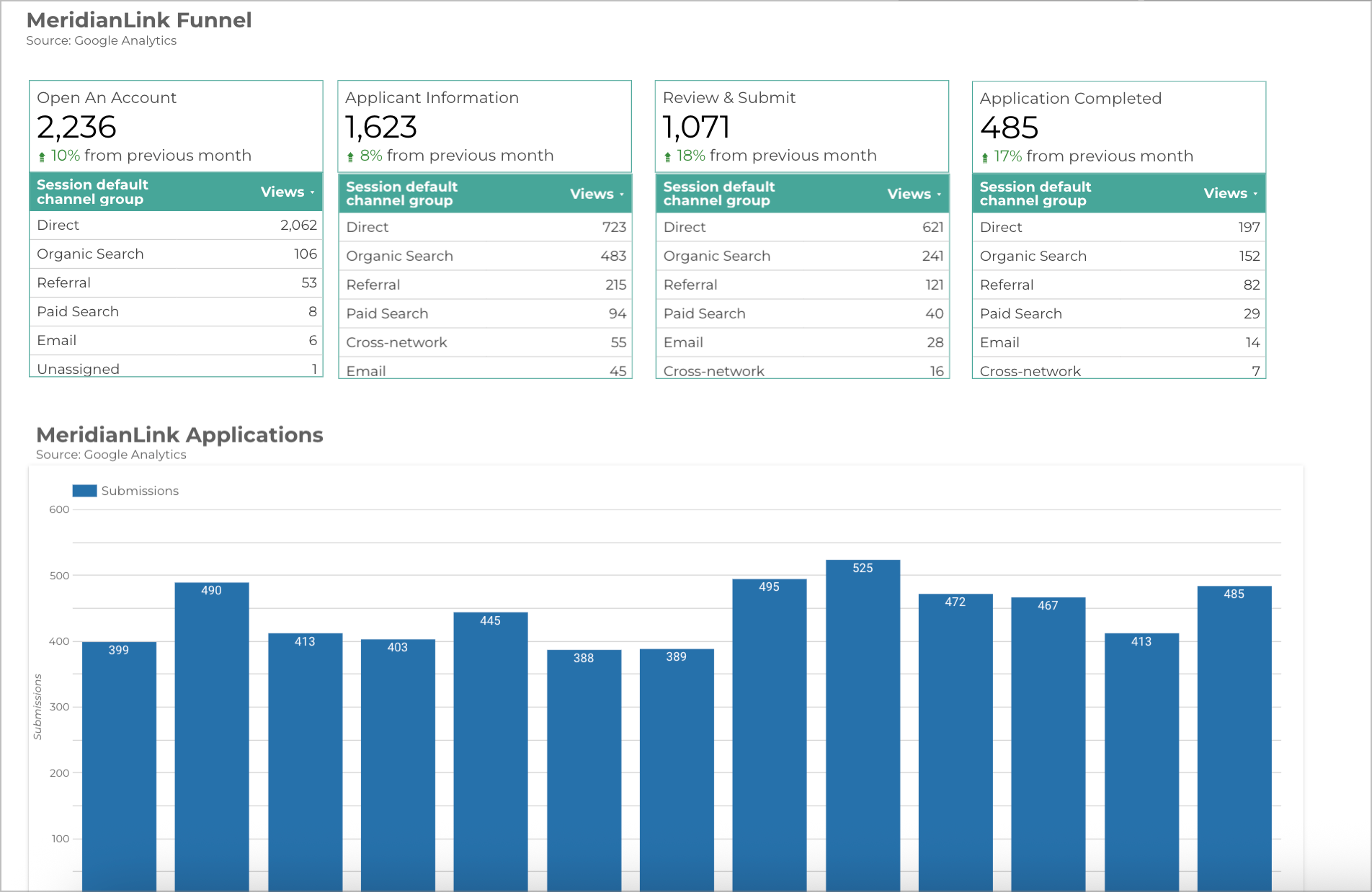Click the Email row showing 14
The height and width of the screenshot is (892, 1372).
[1119, 342]
